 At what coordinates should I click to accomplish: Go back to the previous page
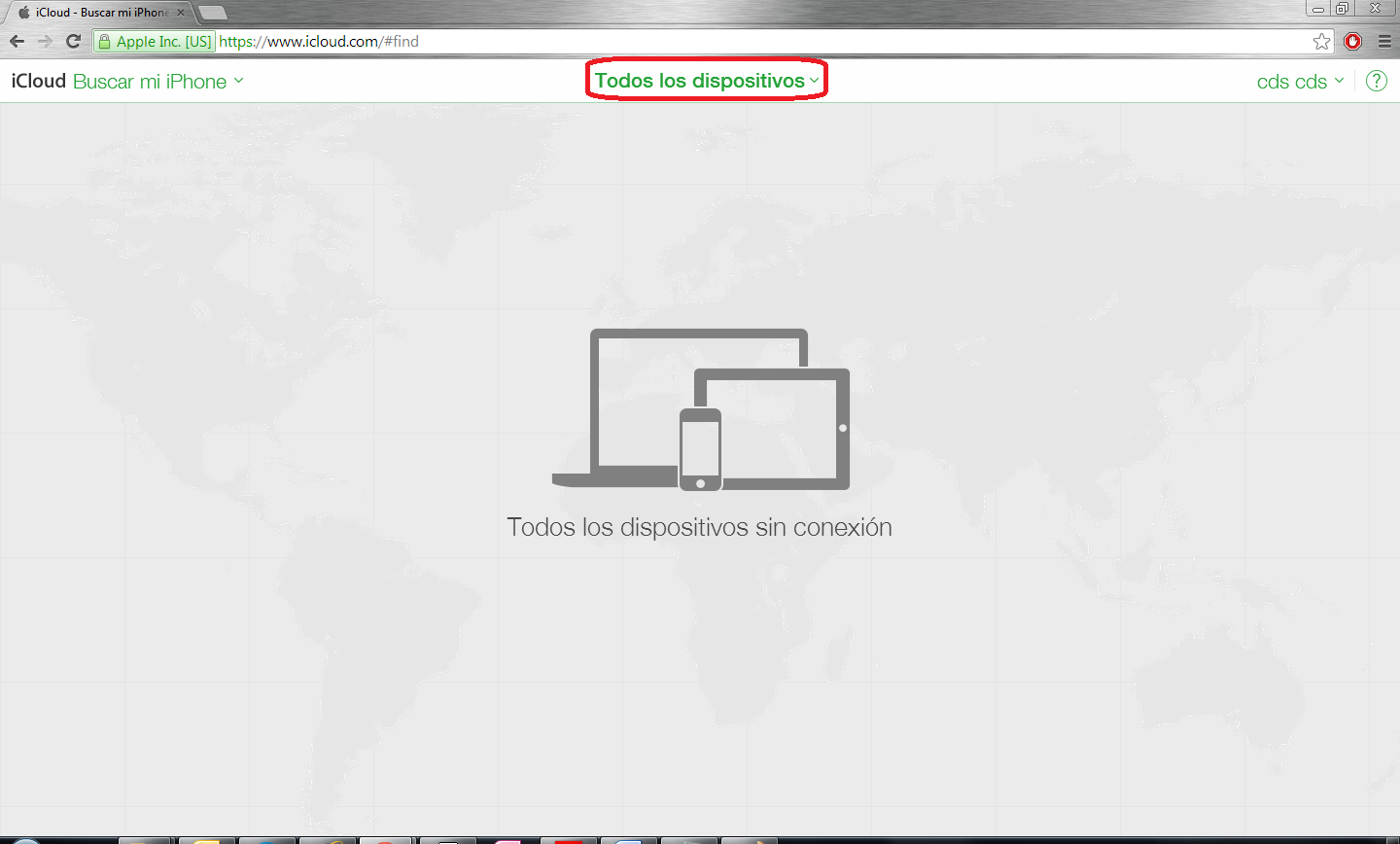click(17, 41)
